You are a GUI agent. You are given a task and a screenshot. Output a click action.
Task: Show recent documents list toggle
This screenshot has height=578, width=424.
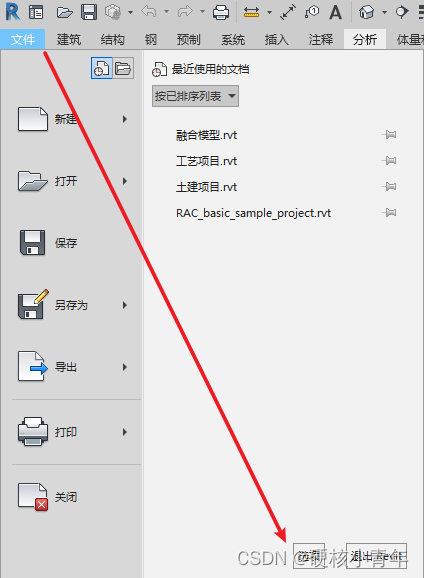tap(101, 68)
